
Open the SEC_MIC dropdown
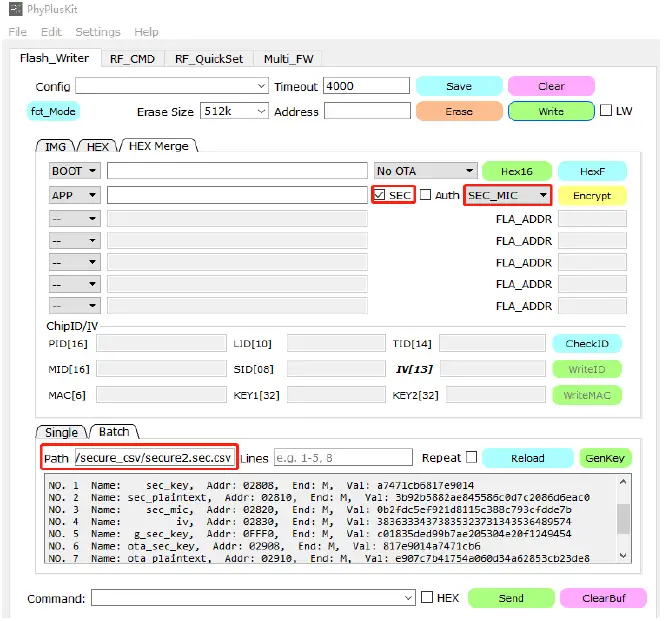508,195
